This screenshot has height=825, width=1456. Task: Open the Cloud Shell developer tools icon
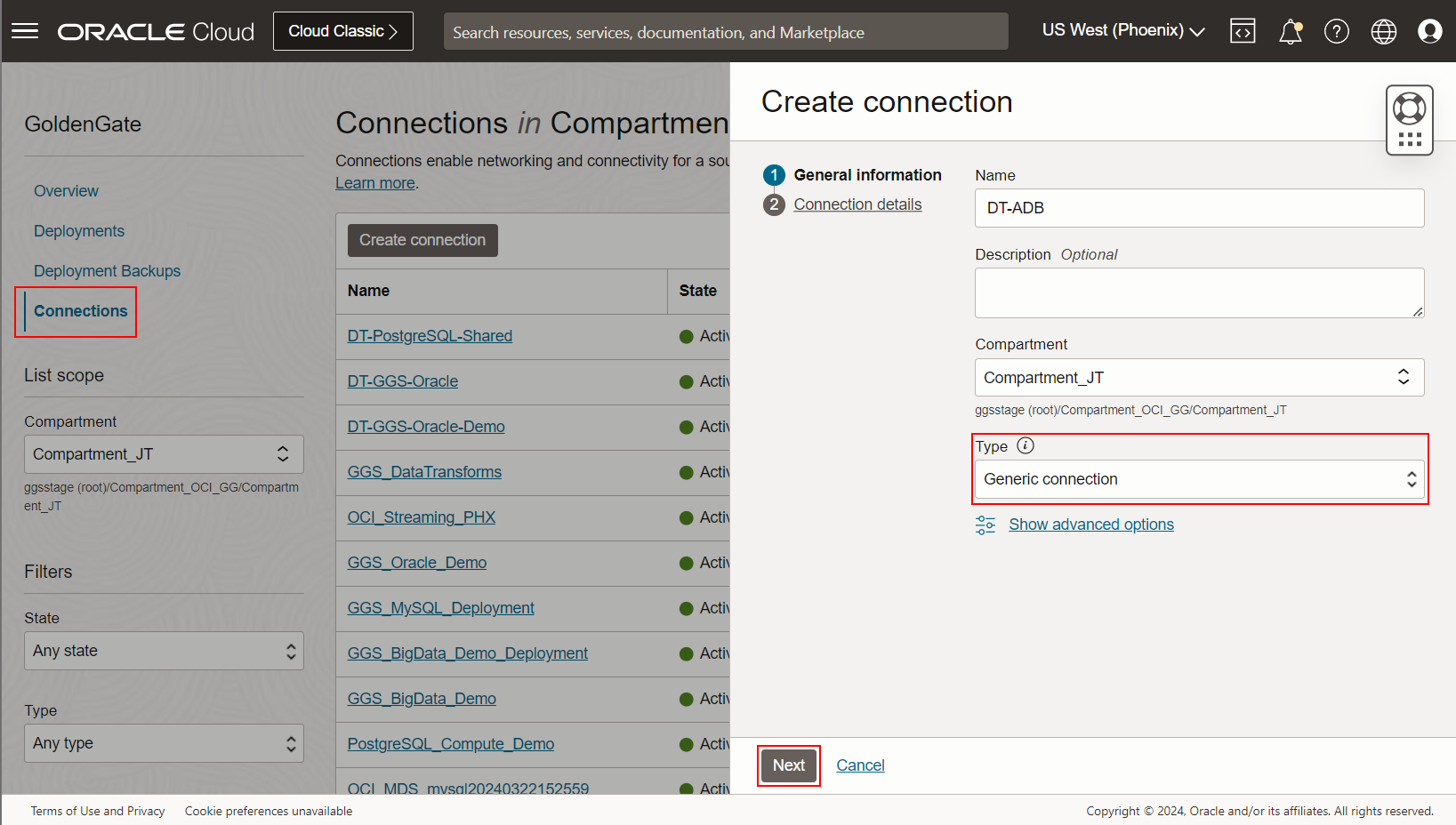(x=1242, y=30)
